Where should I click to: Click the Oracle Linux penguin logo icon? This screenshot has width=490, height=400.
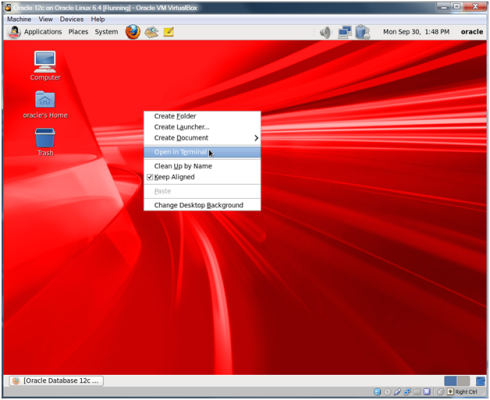[x=14, y=32]
